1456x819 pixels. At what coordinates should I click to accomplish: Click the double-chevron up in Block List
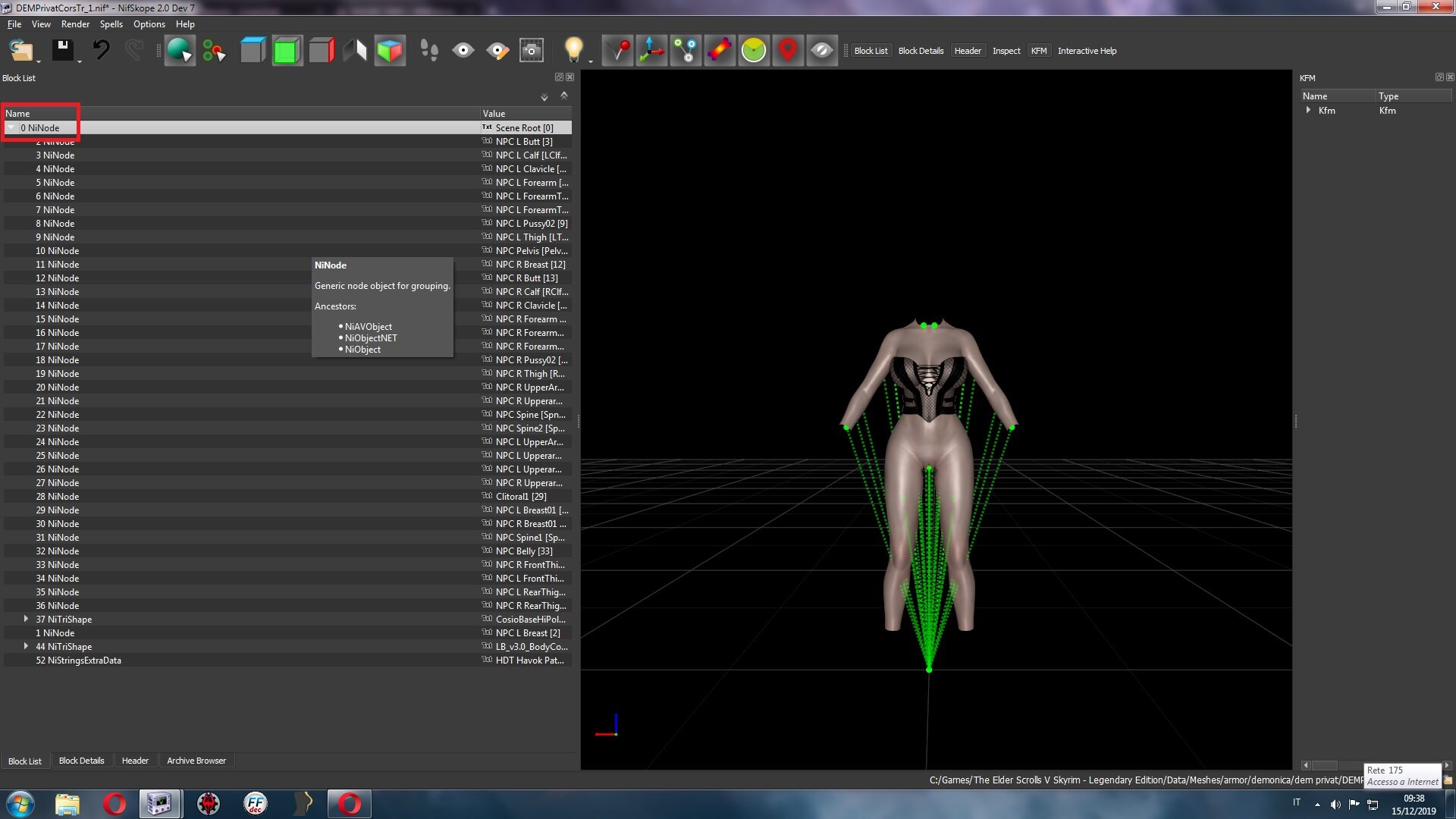pyautogui.click(x=564, y=96)
